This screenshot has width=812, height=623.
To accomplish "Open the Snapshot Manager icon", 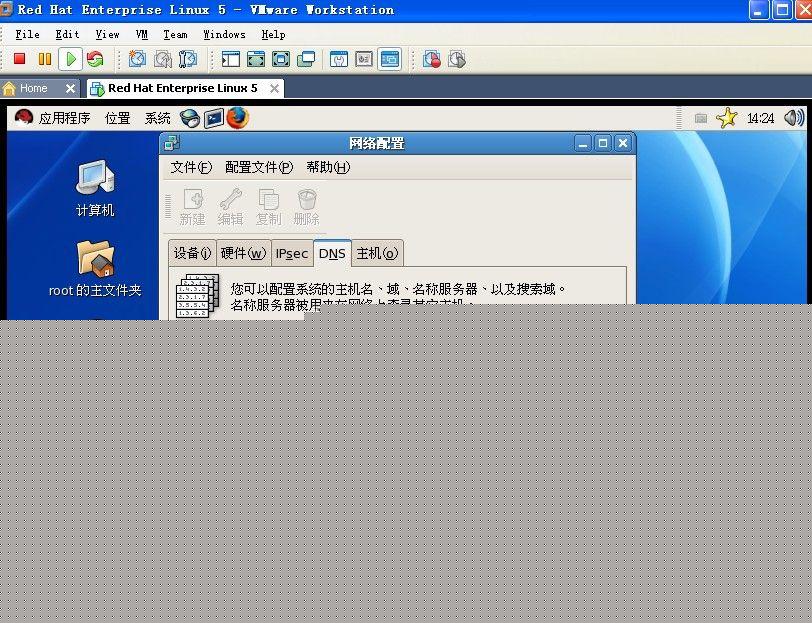I will pos(188,59).
